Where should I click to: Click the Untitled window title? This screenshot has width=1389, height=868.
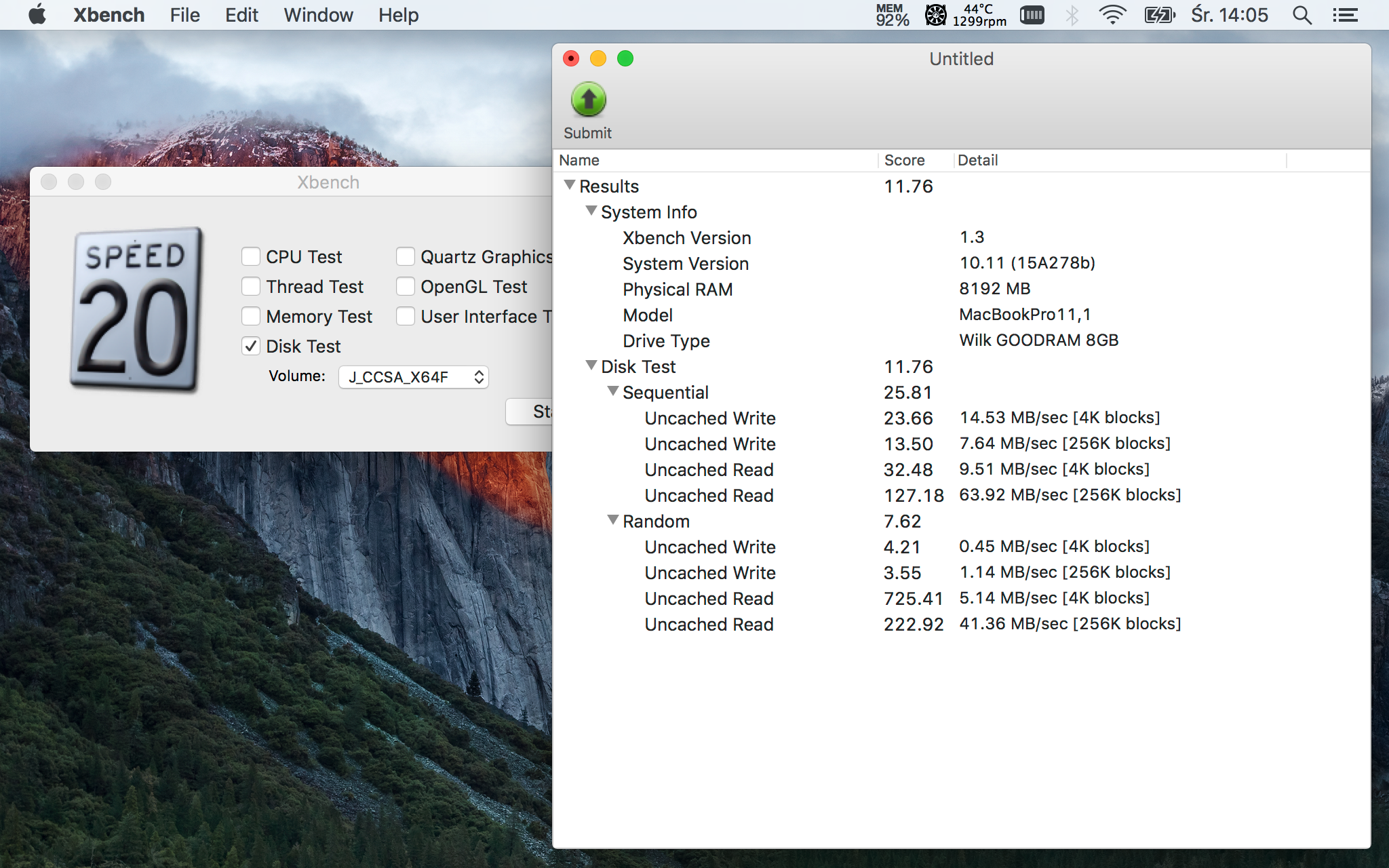(x=961, y=59)
